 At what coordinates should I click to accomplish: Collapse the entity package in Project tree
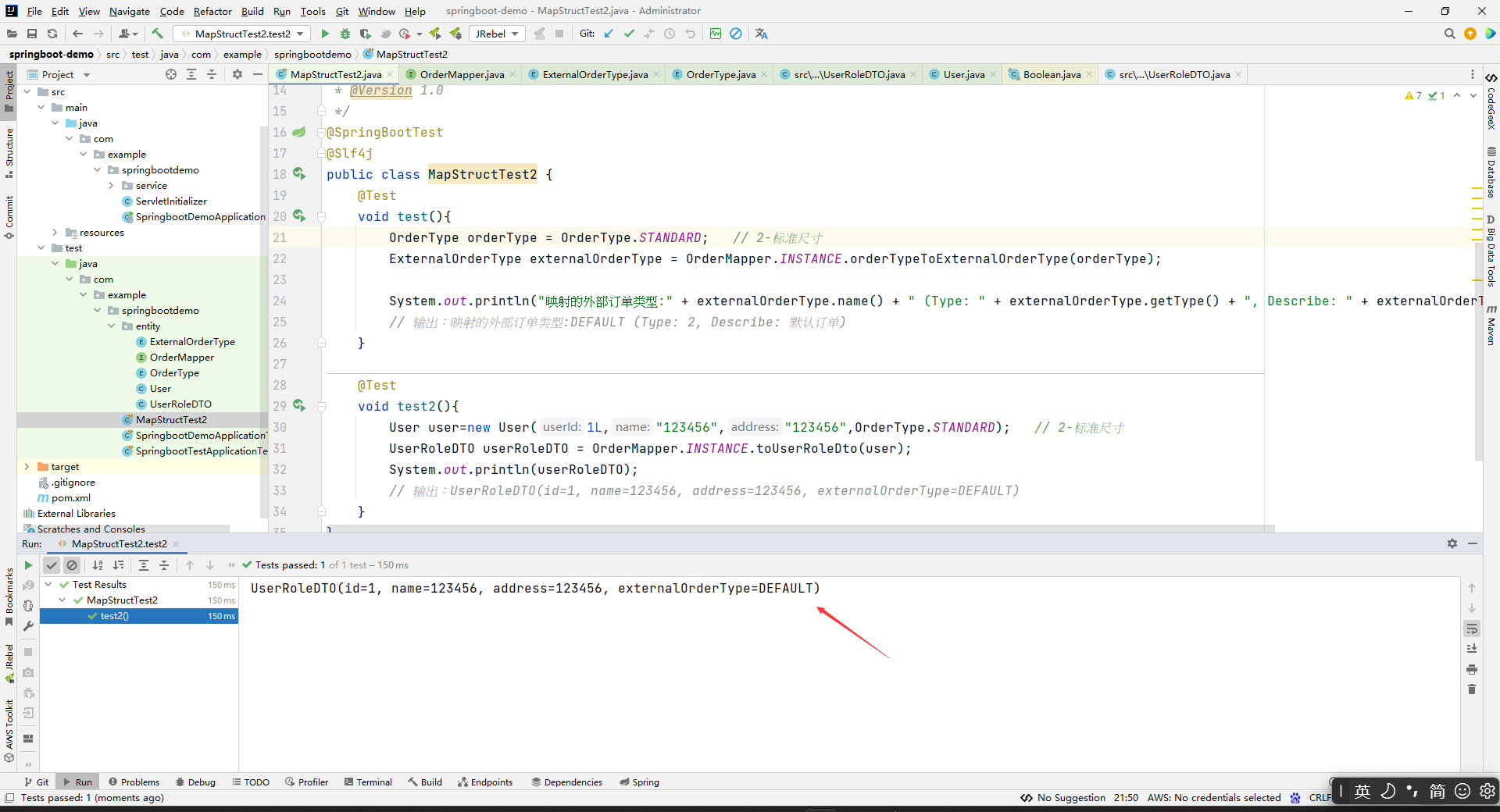click(111, 326)
